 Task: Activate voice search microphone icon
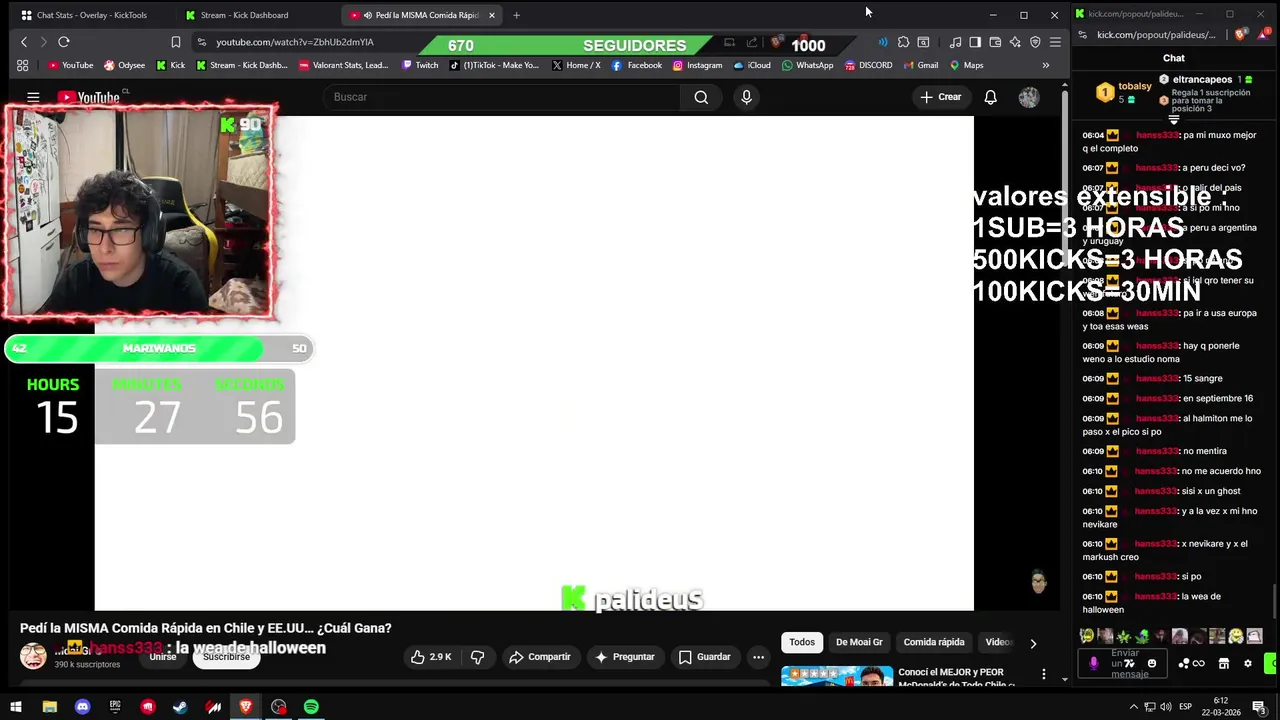(x=746, y=97)
